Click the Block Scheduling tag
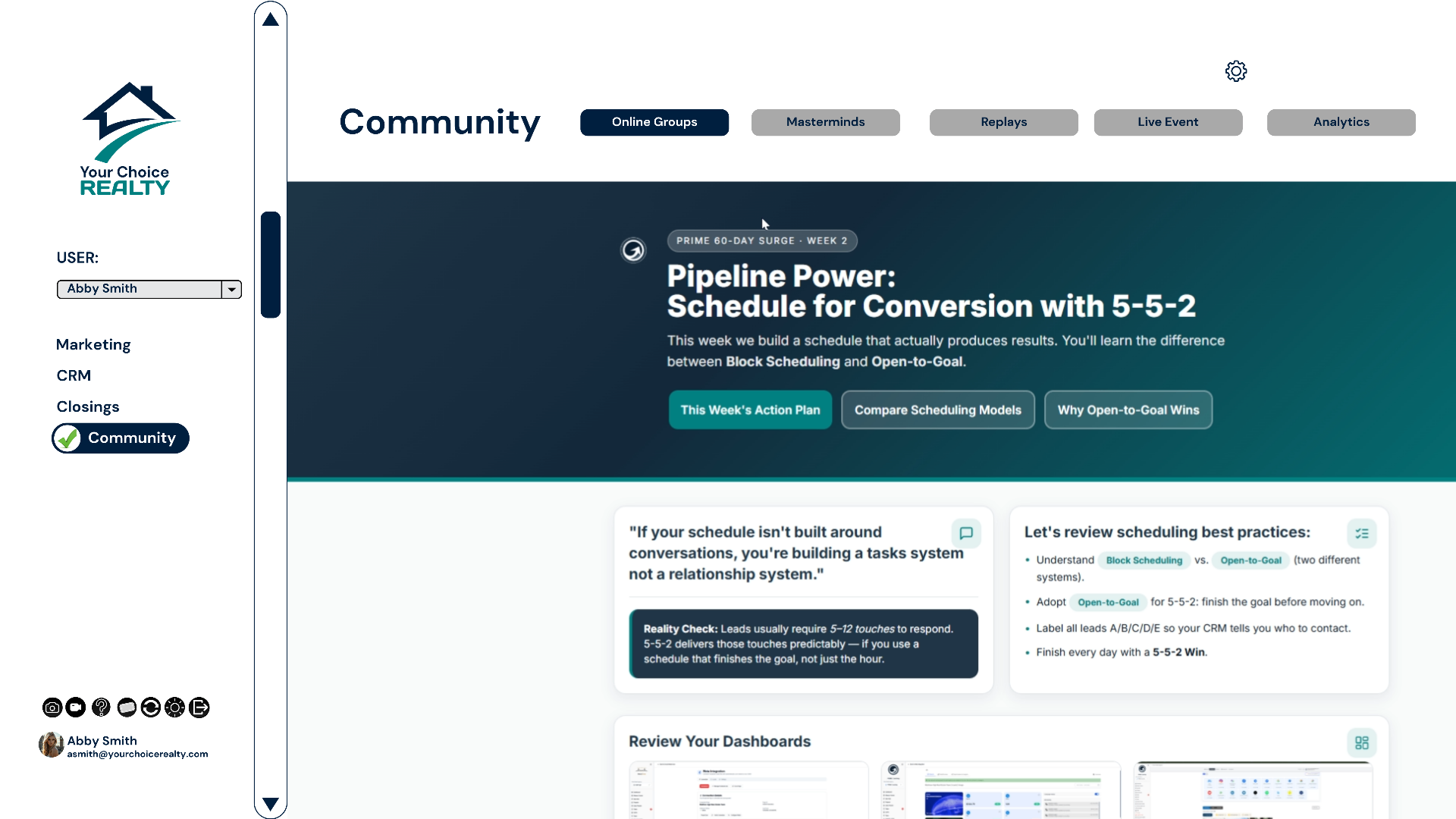 1144,560
